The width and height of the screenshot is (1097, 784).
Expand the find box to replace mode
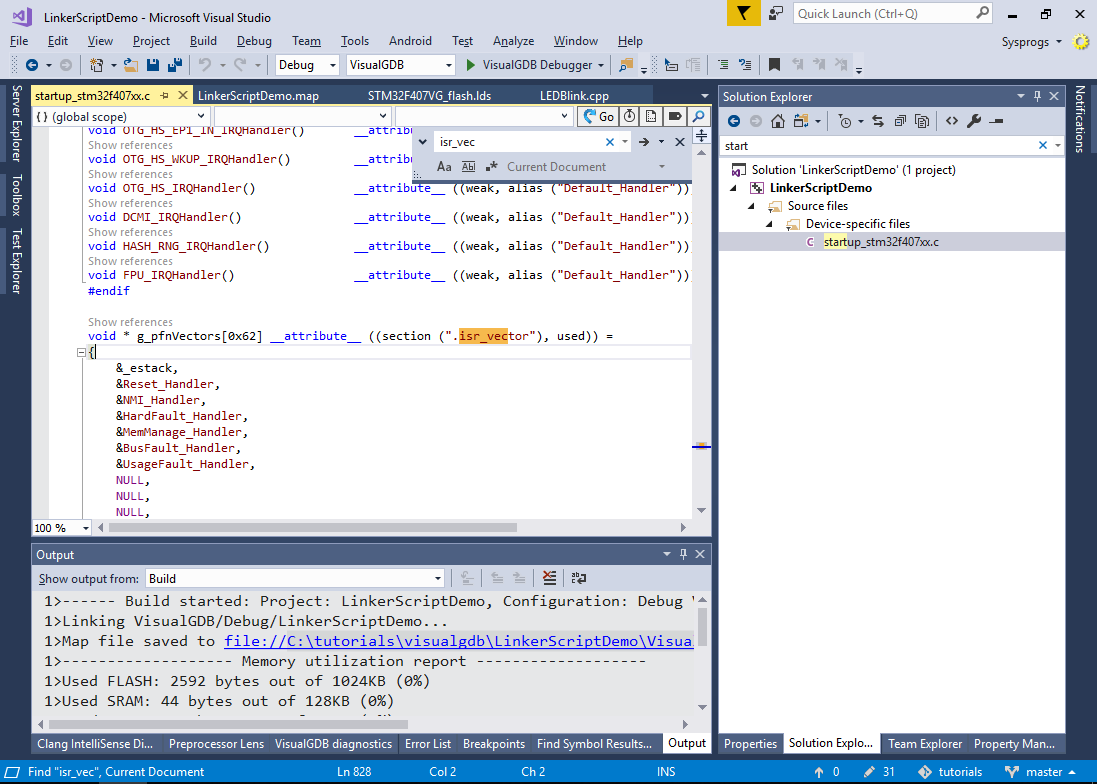tap(423, 142)
